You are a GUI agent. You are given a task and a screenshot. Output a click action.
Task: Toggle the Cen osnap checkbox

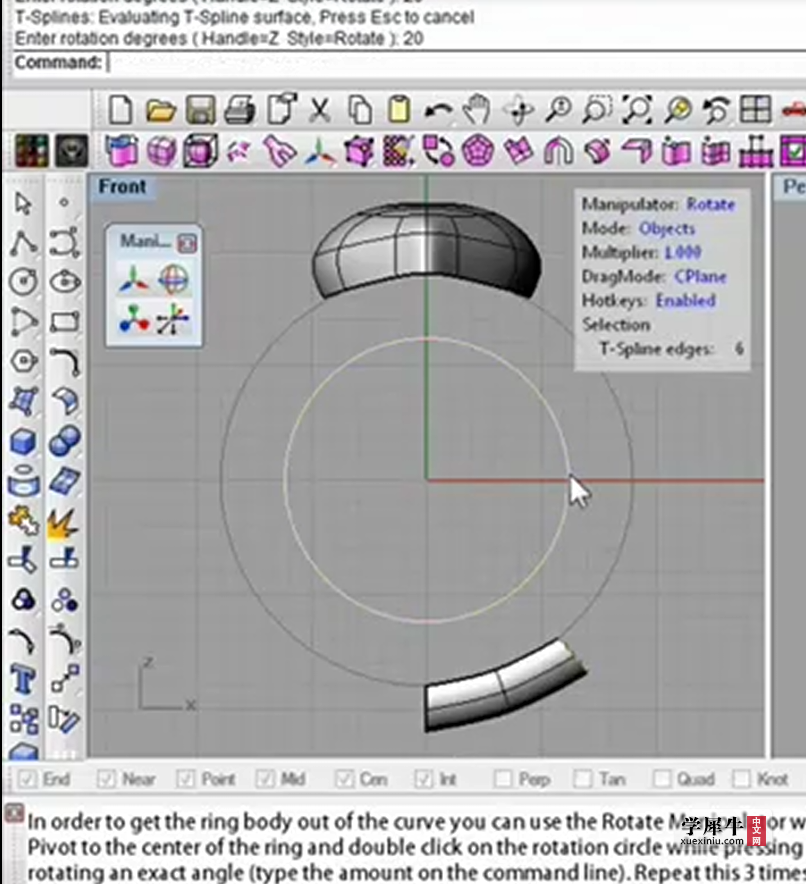point(344,779)
